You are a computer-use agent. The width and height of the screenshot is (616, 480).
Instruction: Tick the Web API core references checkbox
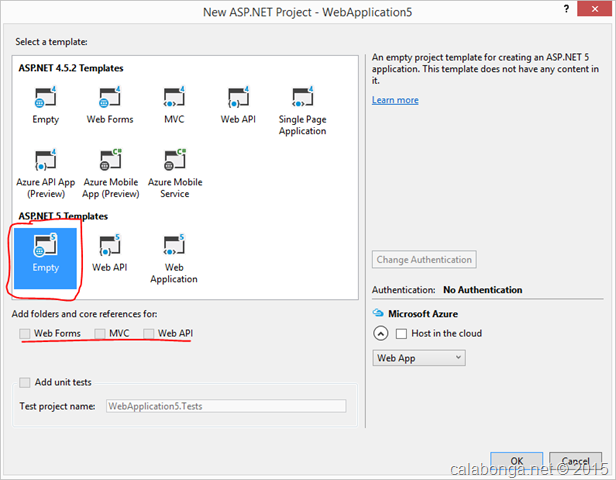point(148,333)
